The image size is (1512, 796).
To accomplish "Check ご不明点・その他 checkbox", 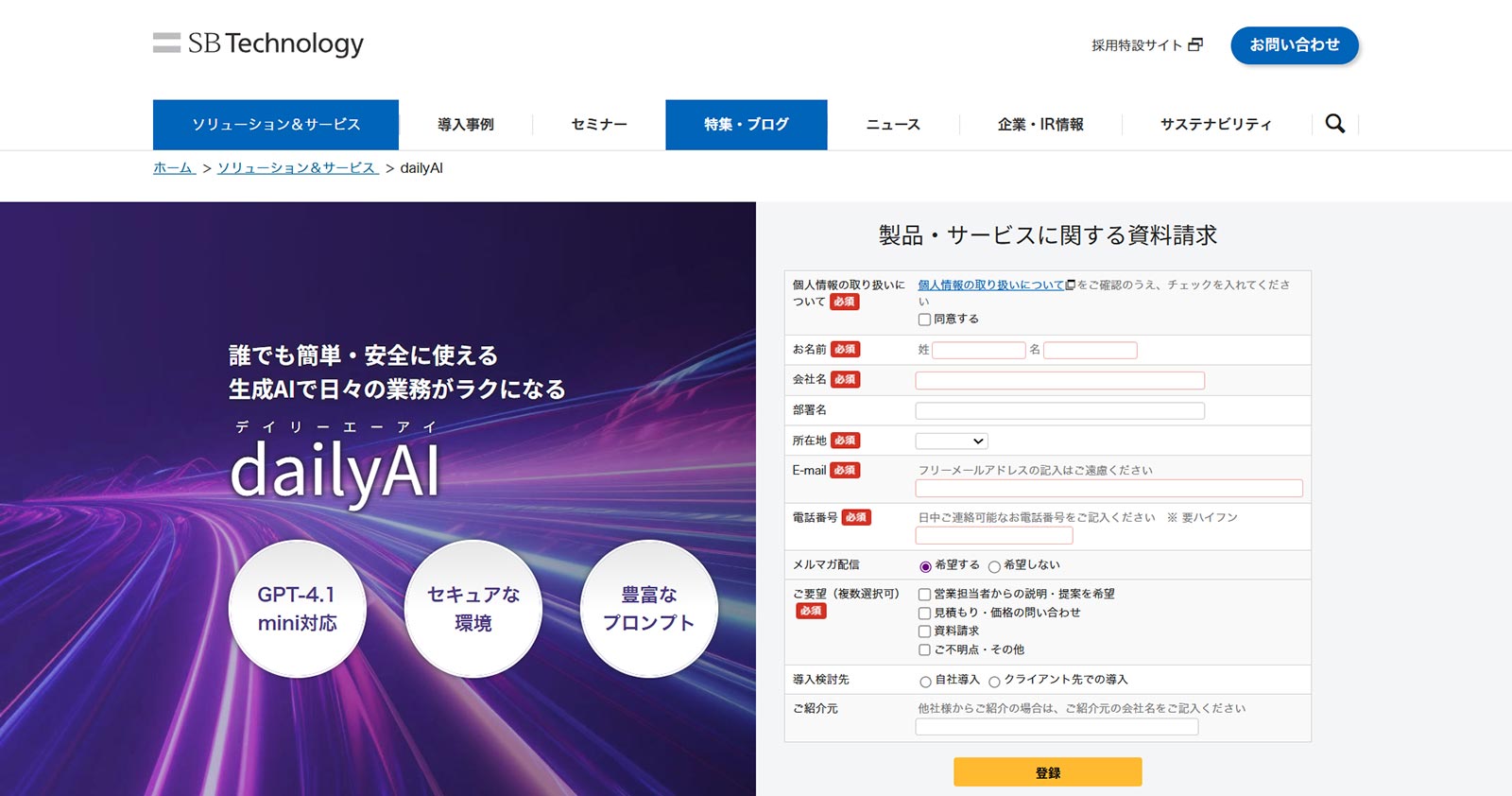I will coord(924,650).
